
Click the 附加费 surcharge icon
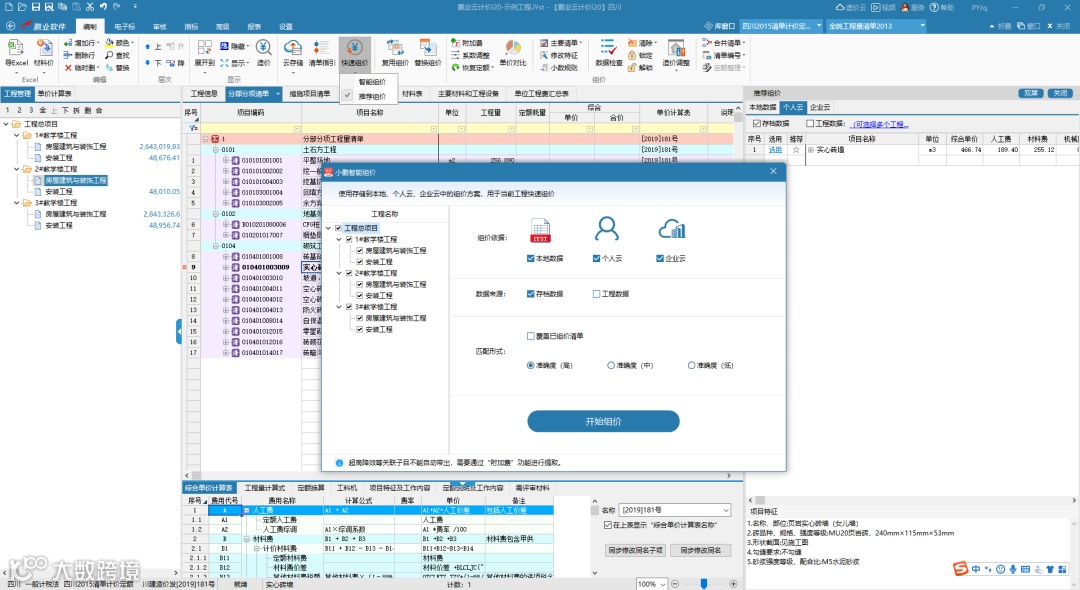pyautogui.click(x=455, y=43)
